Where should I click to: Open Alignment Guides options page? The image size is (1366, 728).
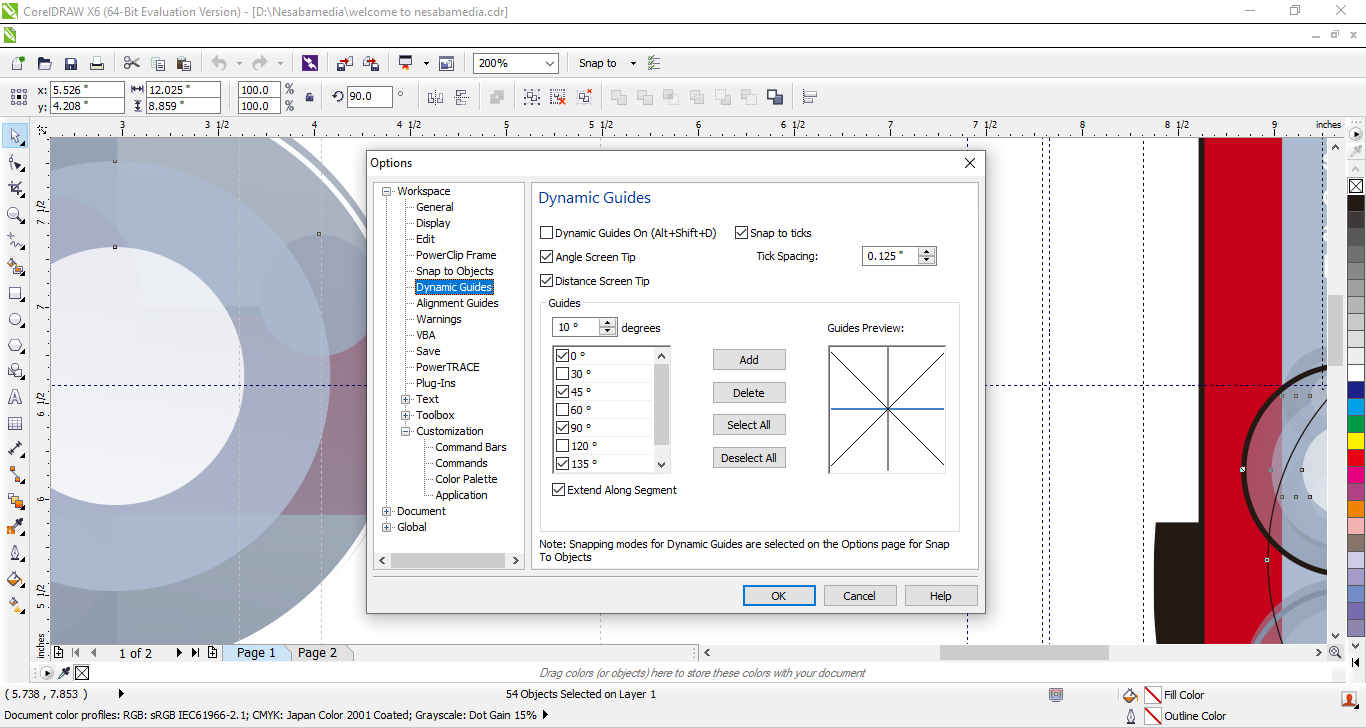tap(457, 303)
